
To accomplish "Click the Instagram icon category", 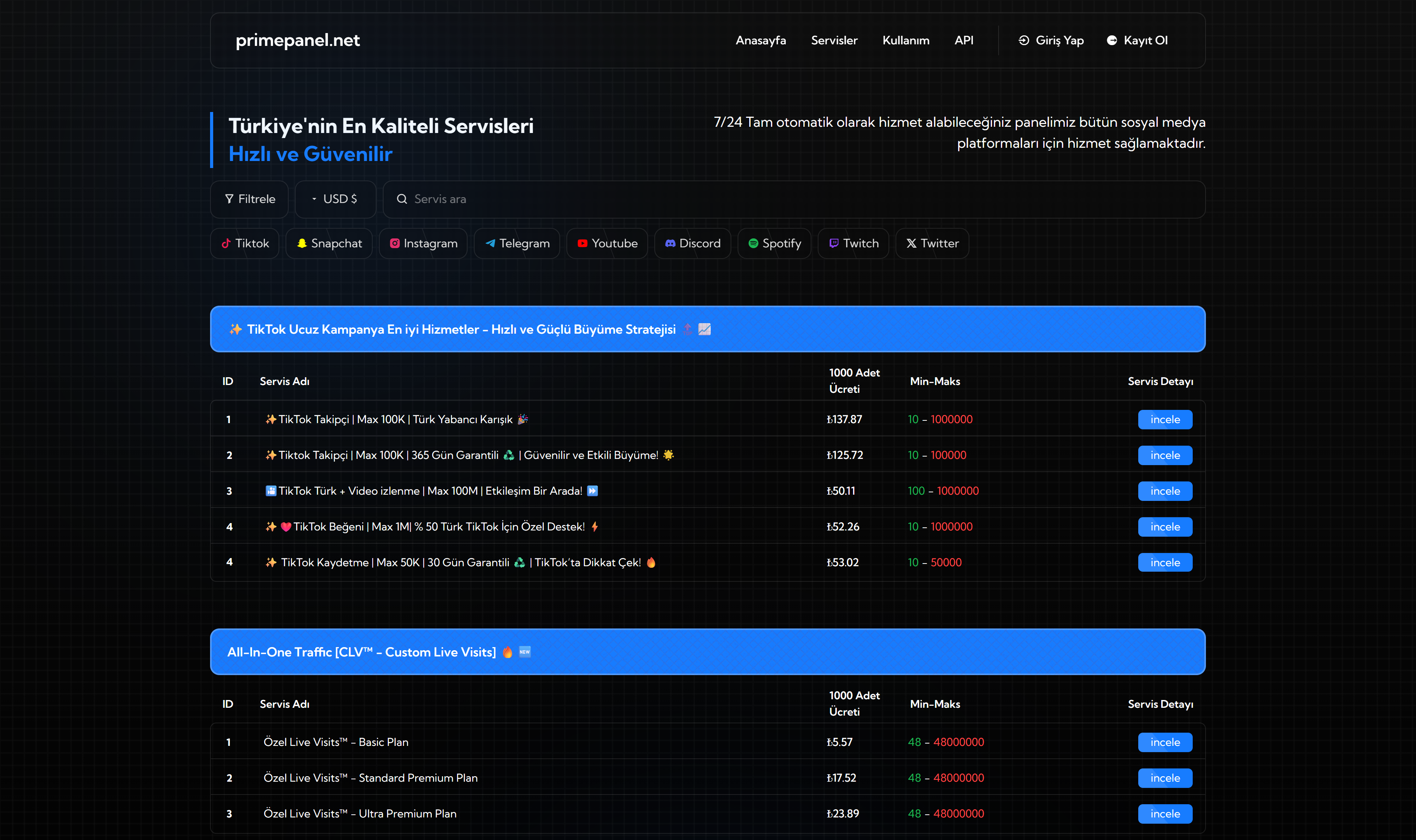I will (423, 243).
